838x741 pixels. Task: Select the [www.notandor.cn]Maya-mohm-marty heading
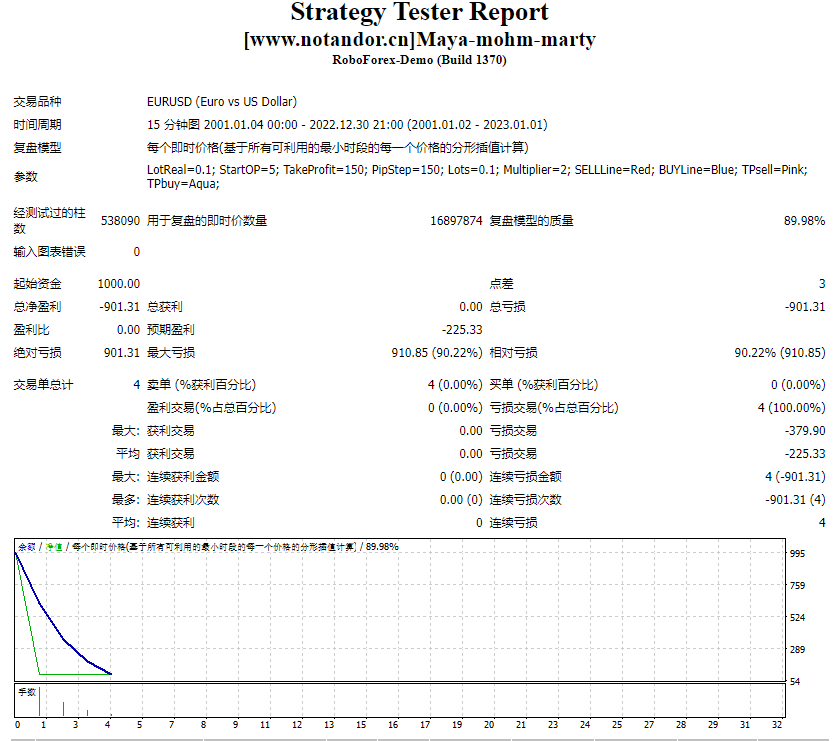click(420, 40)
